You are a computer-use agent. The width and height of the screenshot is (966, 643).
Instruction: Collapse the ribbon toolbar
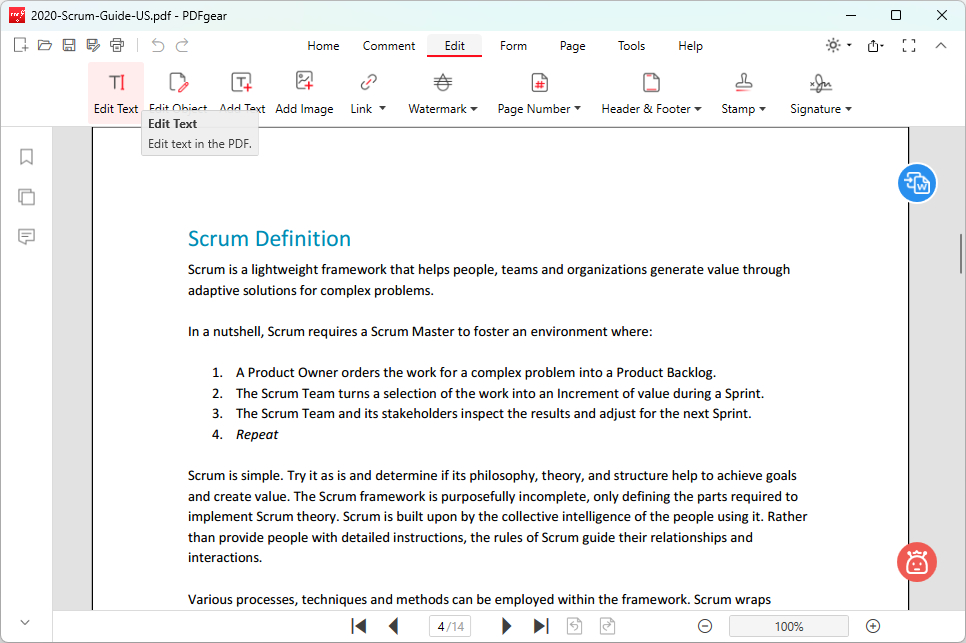pos(941,45)
